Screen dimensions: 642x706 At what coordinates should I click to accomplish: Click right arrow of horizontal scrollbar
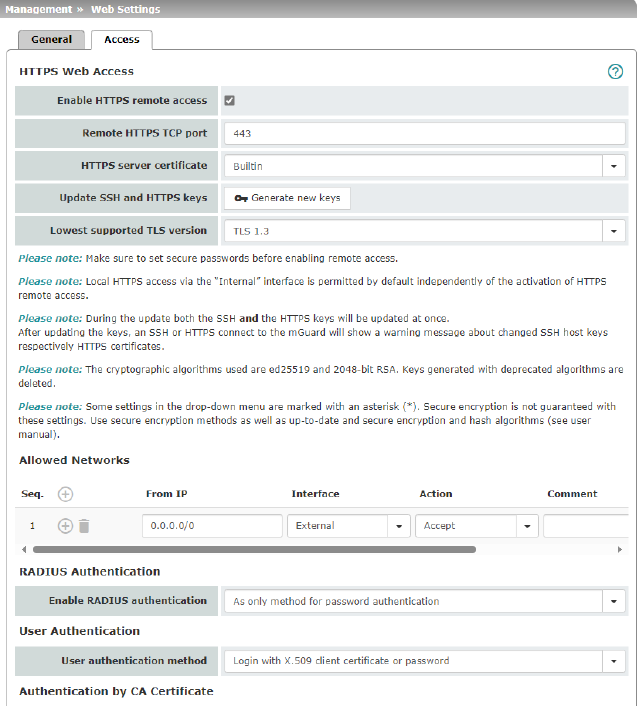click(x=619, y=549)
